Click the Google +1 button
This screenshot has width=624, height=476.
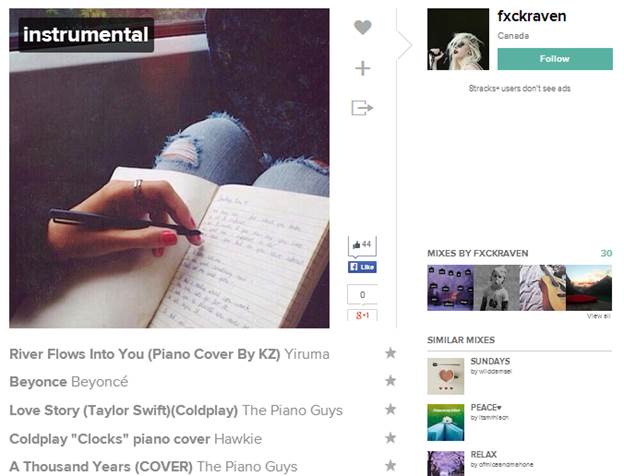coord(362,315)
